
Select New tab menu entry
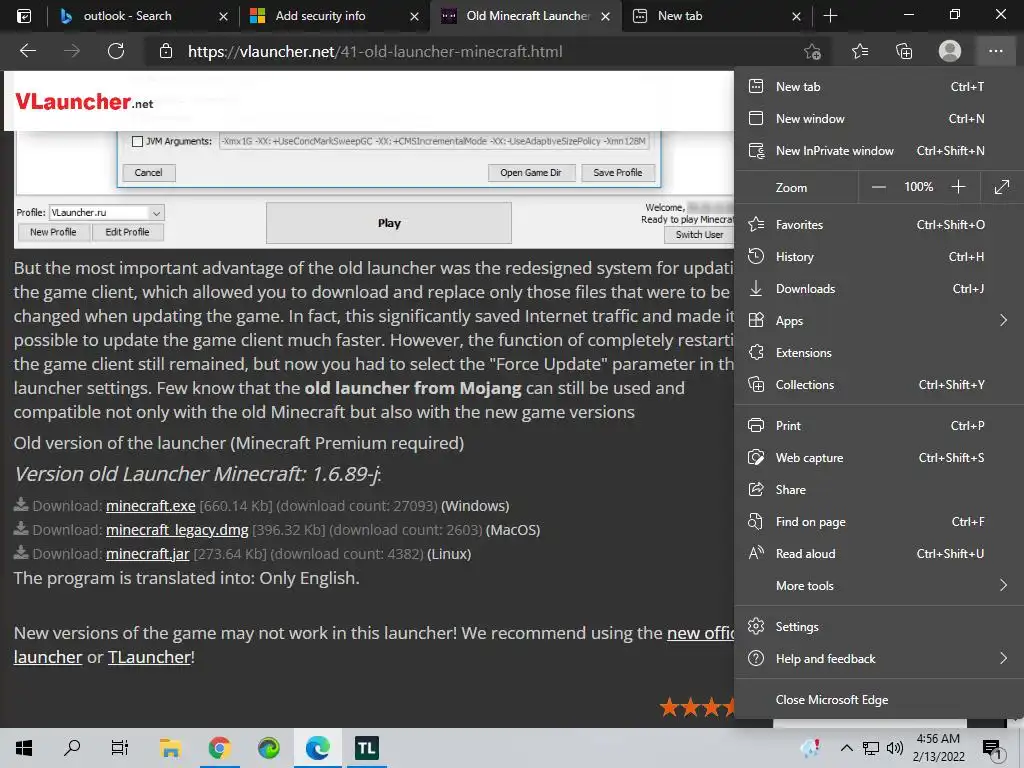[x=879, y=86]
